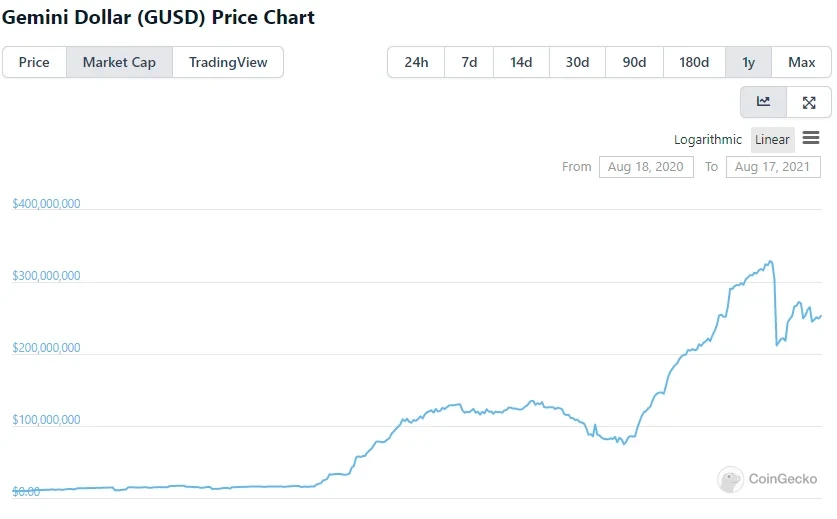Switch to the 180d range
The height and width of the screenshot is (519, 837).
694,62
